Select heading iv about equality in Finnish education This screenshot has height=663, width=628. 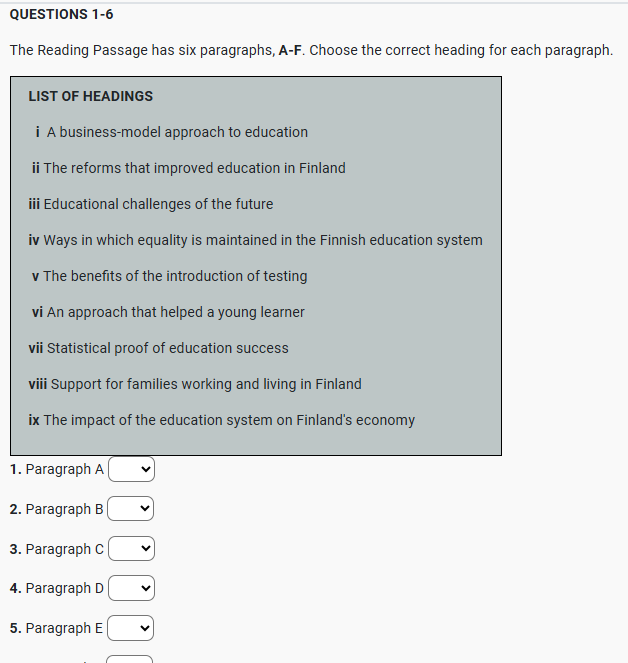(256, 240)
